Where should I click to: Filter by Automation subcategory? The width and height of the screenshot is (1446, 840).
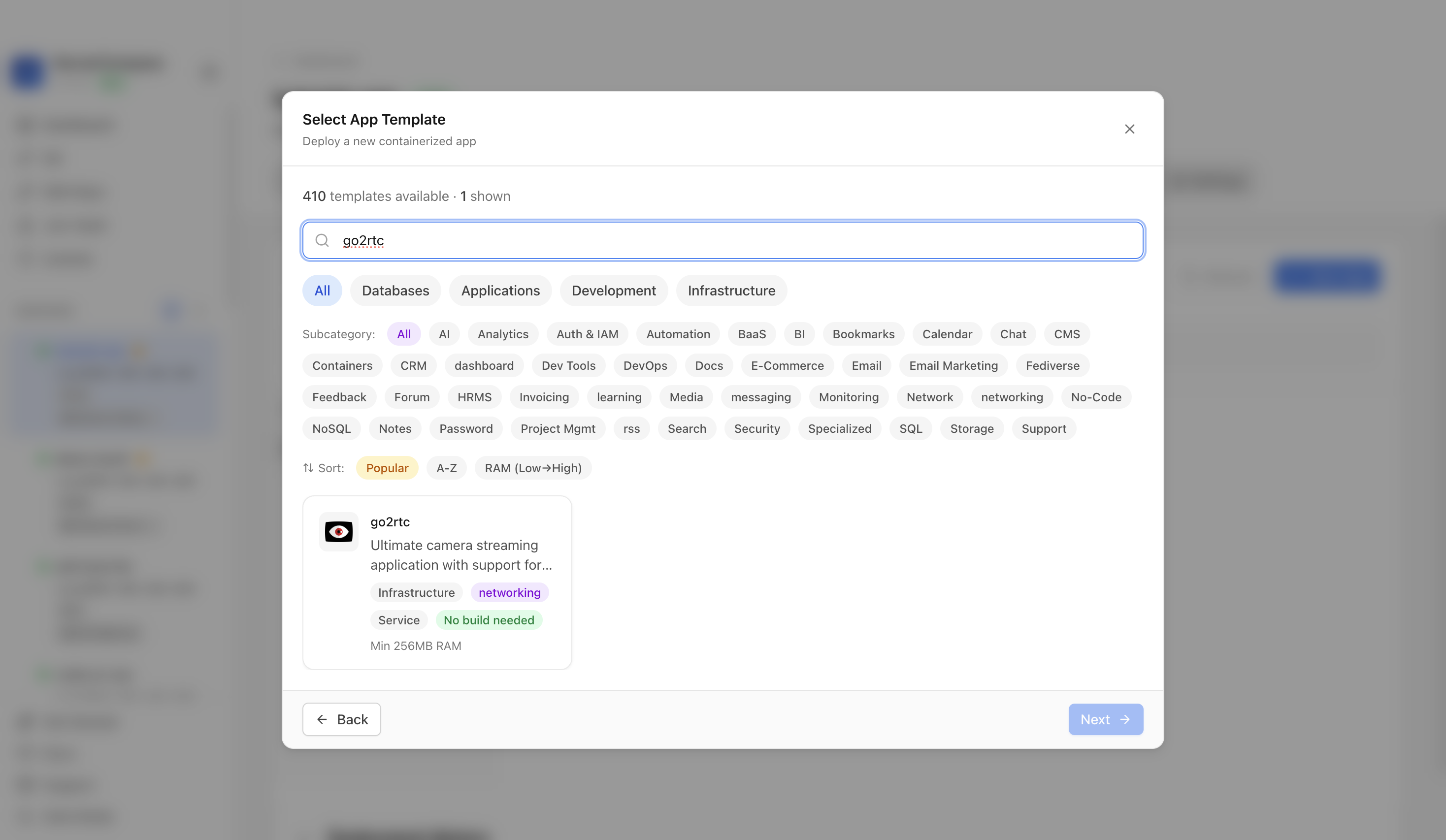[678, 334]
